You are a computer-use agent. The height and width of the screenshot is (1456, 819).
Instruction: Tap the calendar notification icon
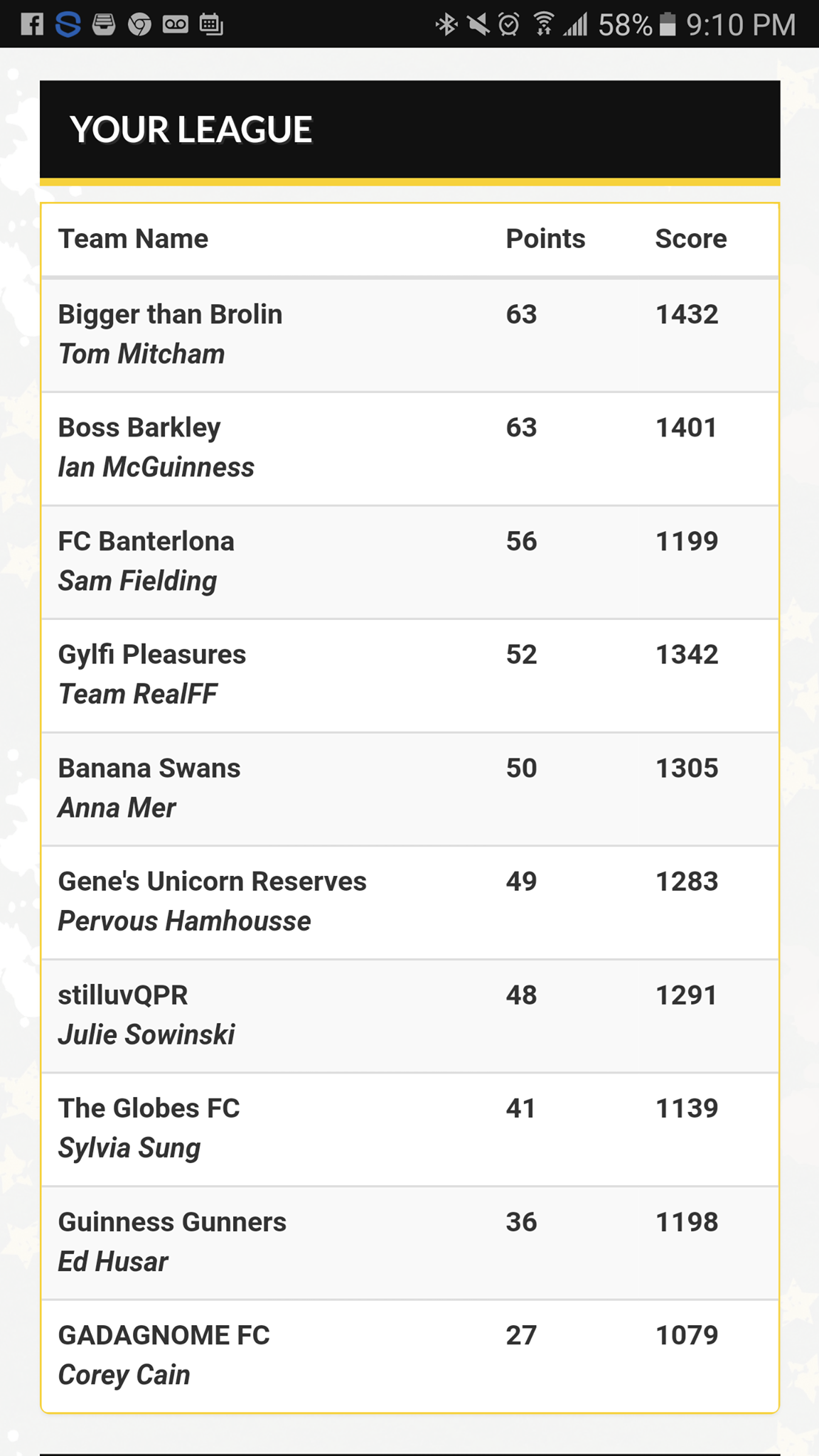click(x=211, y=25)
